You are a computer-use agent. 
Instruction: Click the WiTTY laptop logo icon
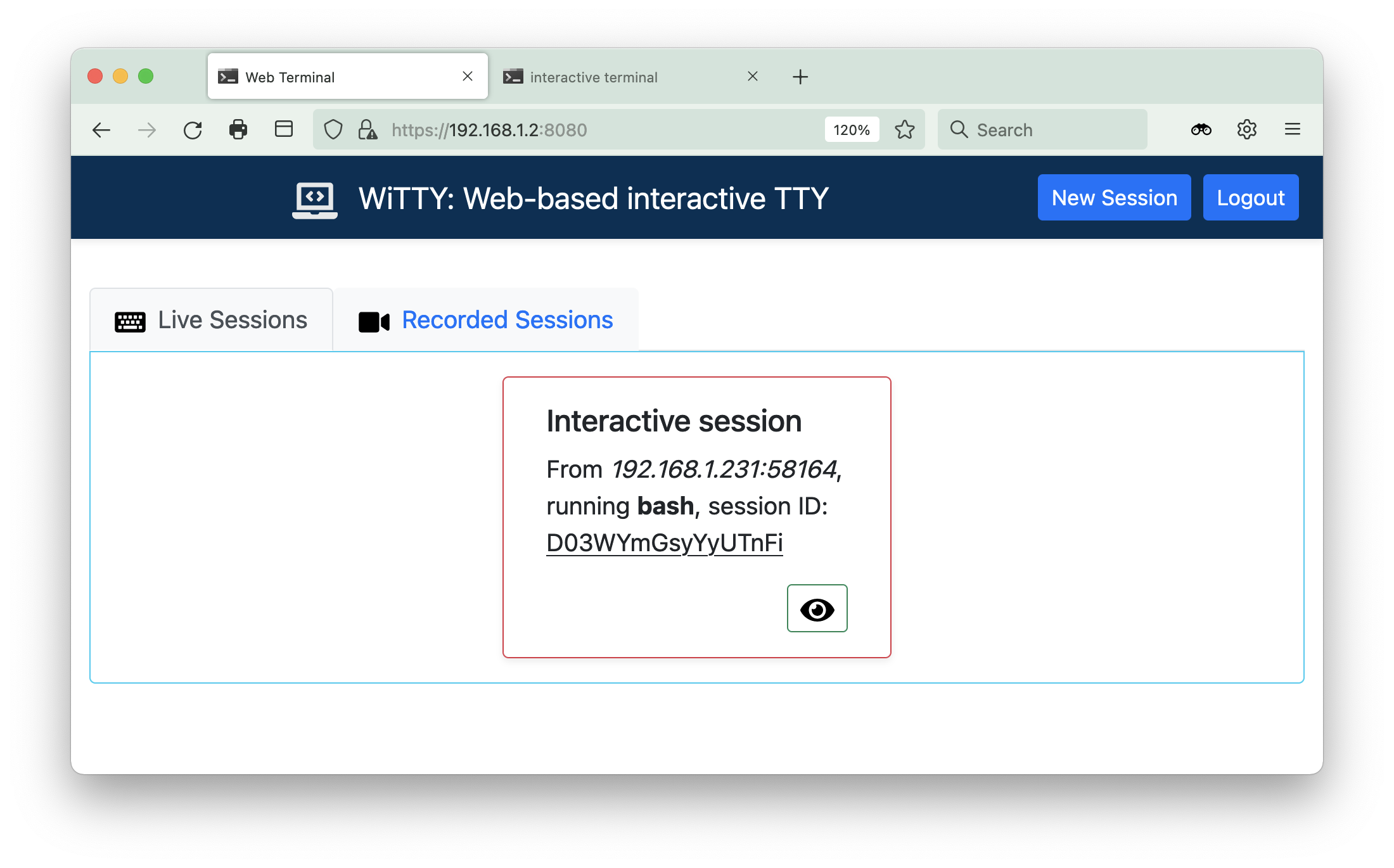pos(315,200)
